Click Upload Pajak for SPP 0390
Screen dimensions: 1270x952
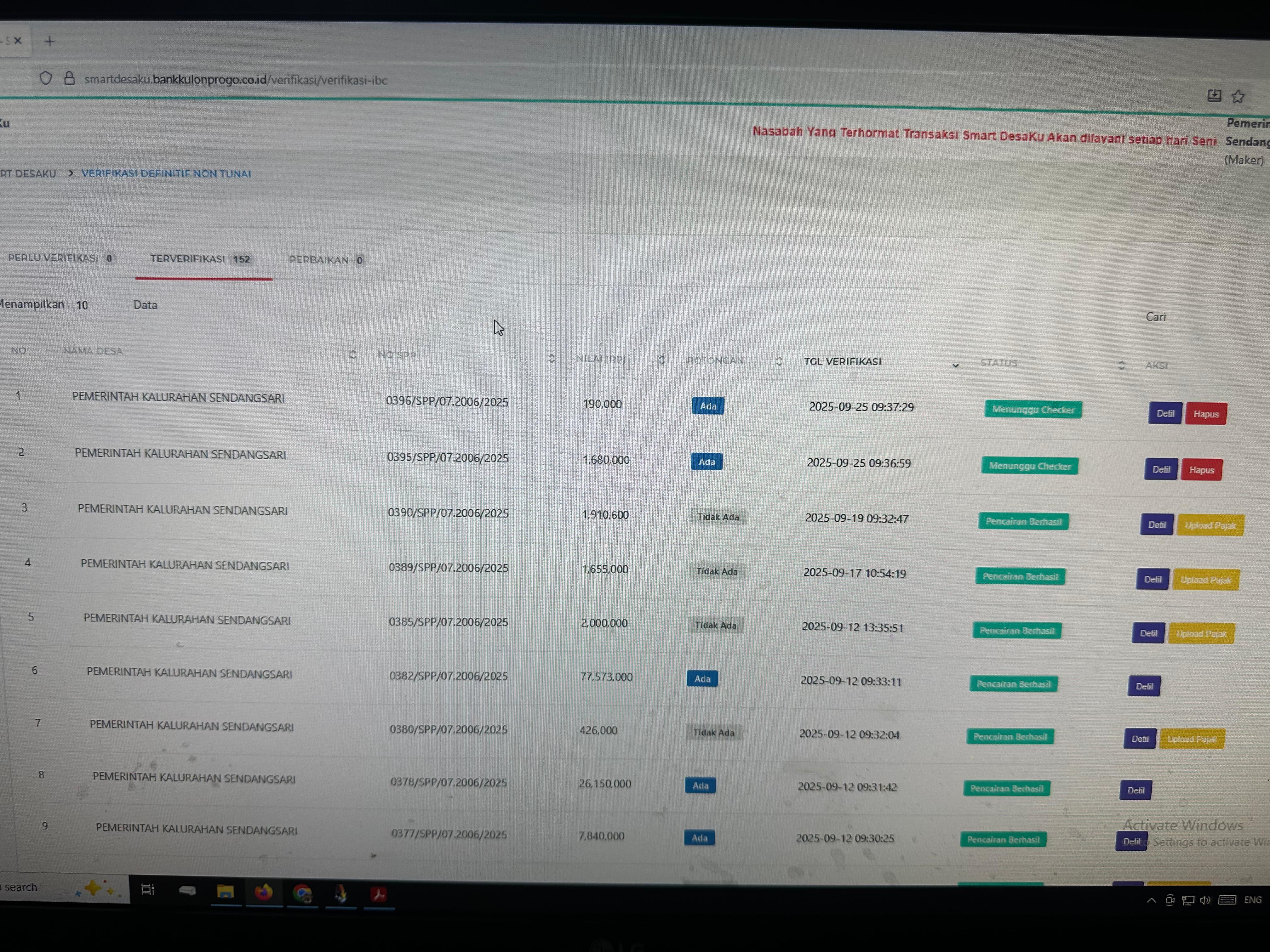1210,525
